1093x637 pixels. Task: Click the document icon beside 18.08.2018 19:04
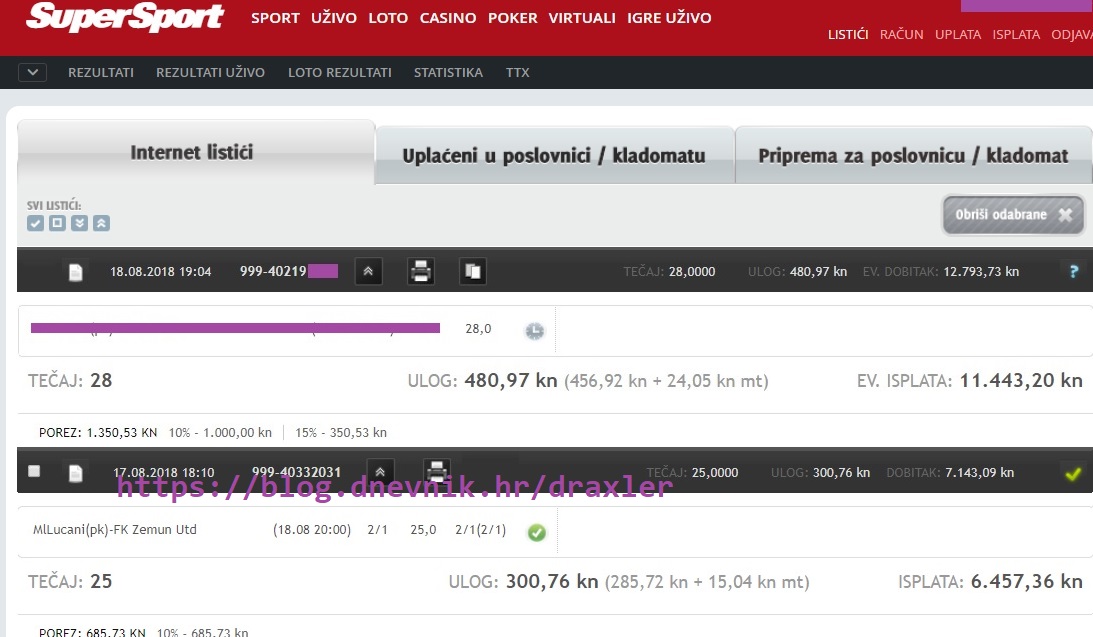point(75,272)
